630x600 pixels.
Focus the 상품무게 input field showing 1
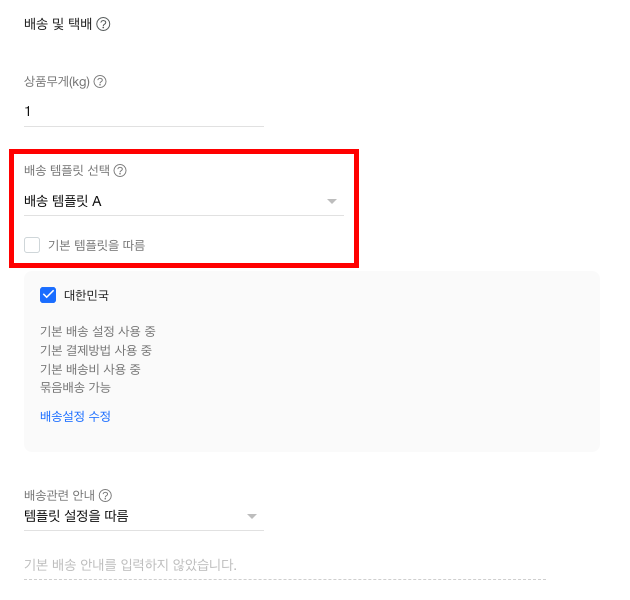click(x=143, y=111)
